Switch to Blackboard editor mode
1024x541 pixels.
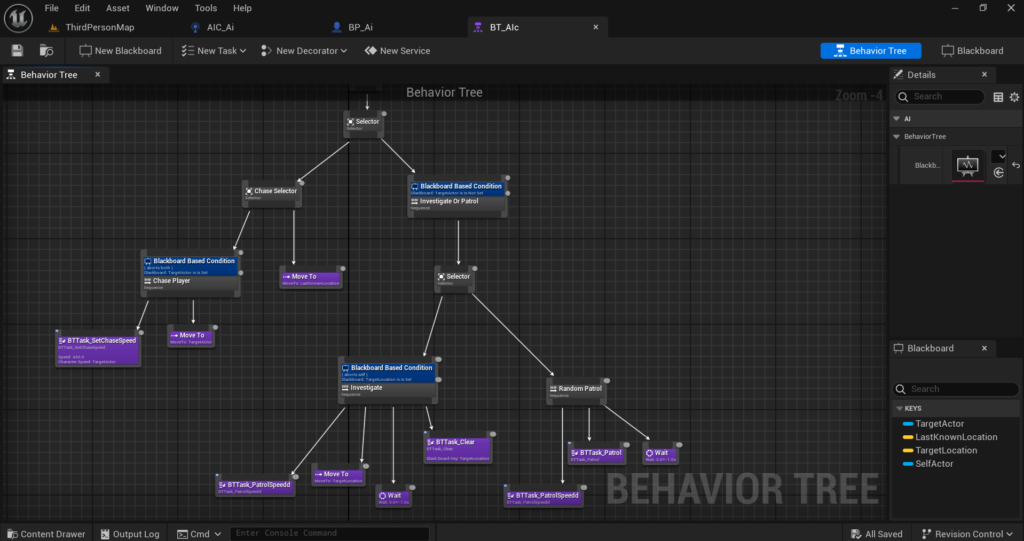[972, 50]
